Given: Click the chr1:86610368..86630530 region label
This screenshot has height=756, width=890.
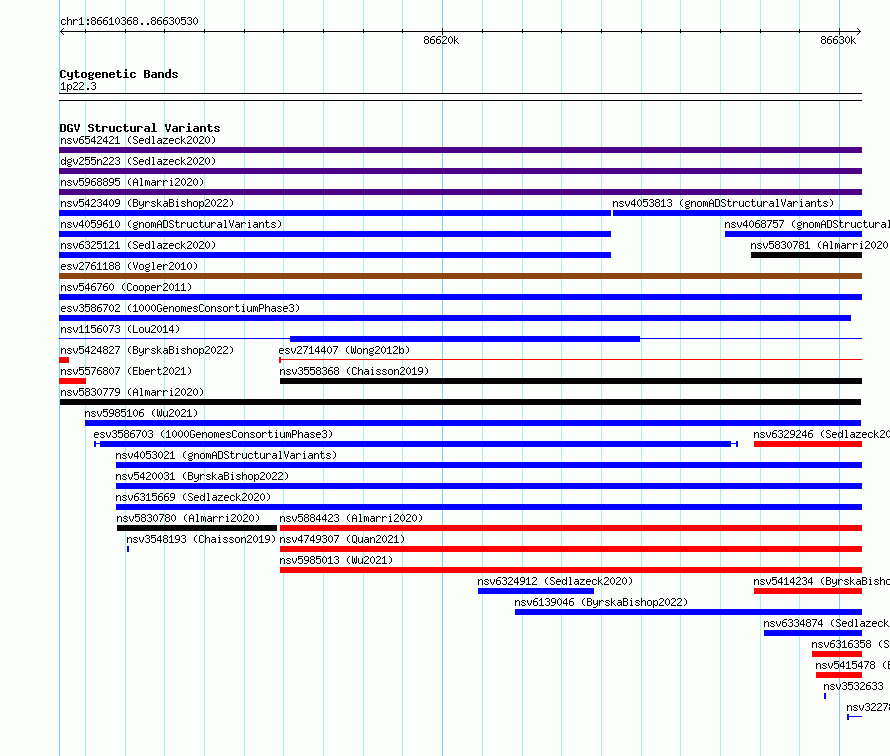Looking at the screenshot, I should (129, 21).
